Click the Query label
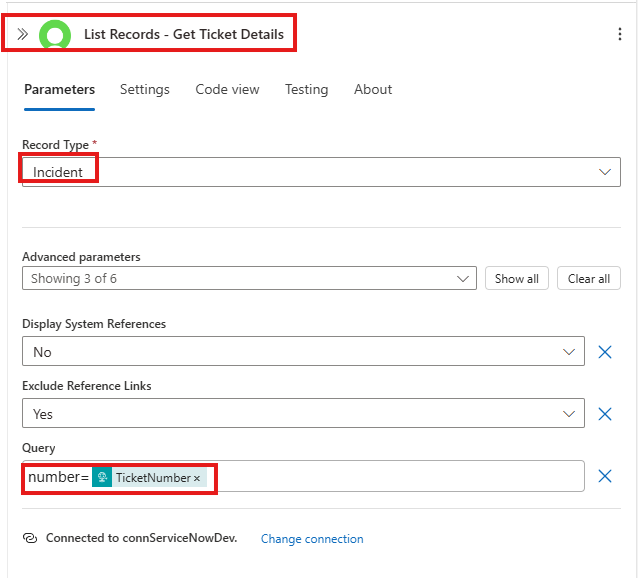The image size is (638, 578). tap(39, 448)
